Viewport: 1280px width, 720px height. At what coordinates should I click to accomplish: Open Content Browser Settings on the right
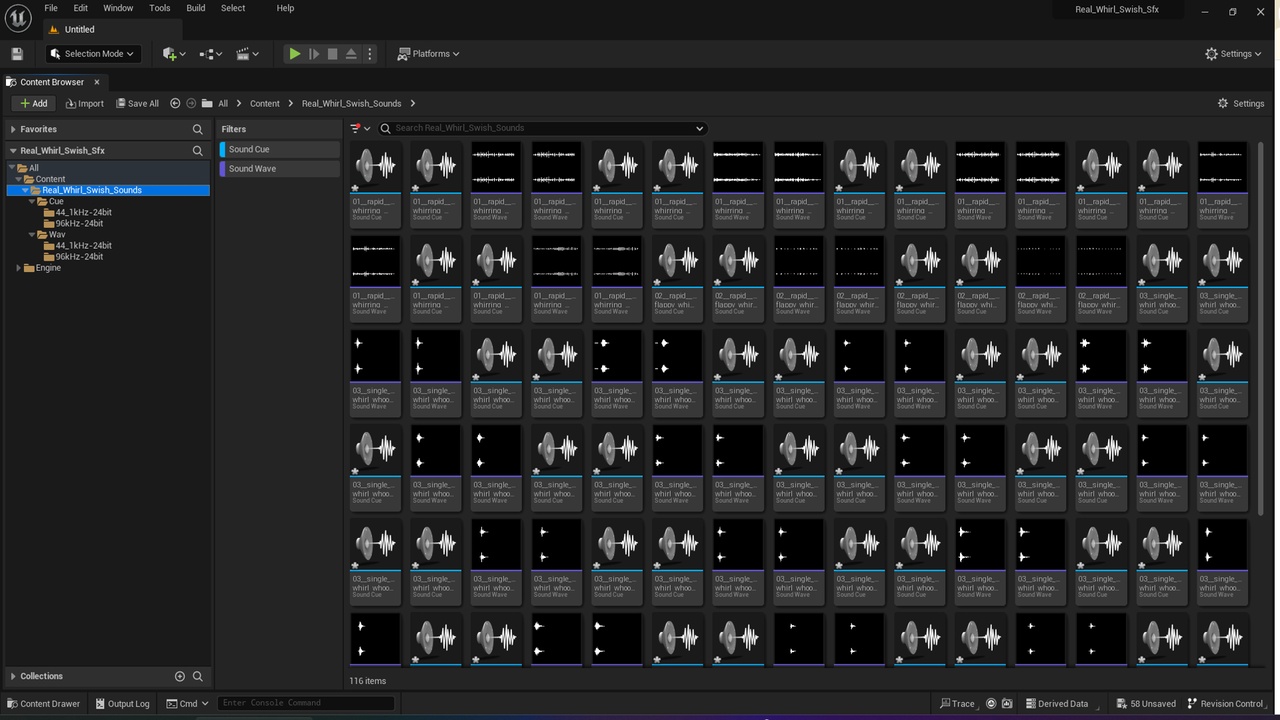pyautogui.click(x=1241, y=103)
